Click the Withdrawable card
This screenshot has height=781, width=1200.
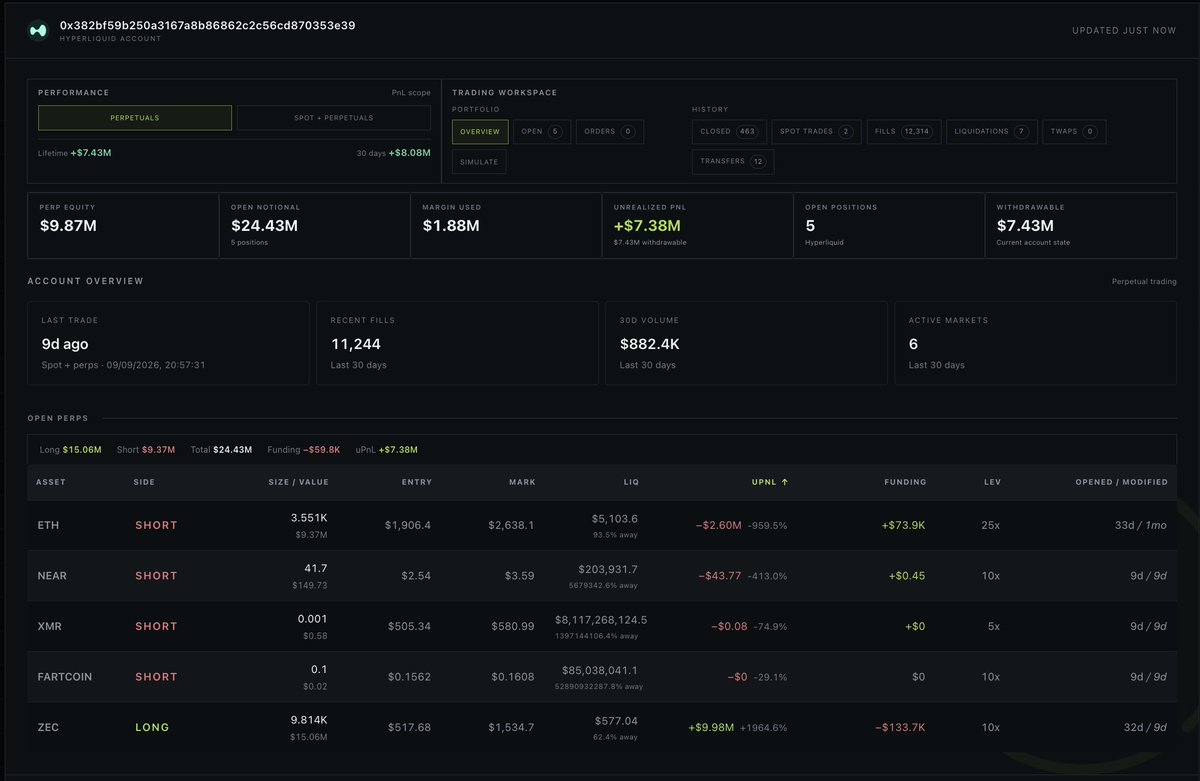coord(1081,226)
